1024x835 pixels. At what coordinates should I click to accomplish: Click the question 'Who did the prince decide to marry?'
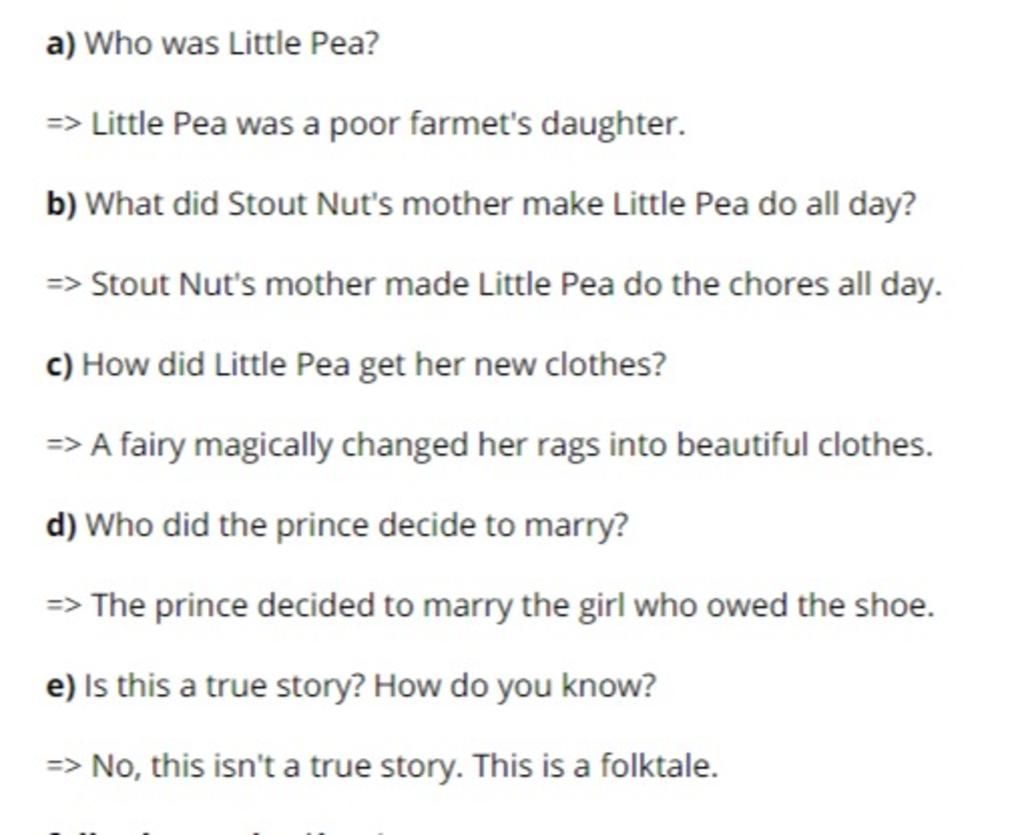[x=357, y=526]
